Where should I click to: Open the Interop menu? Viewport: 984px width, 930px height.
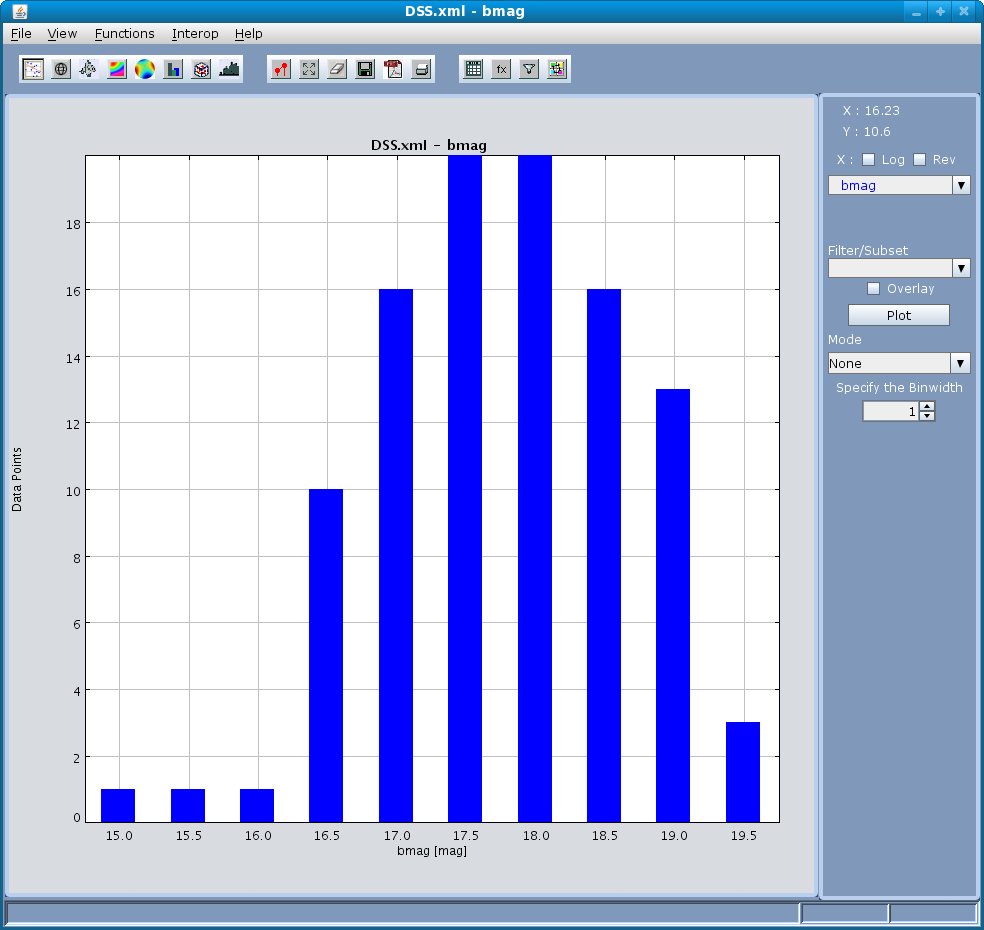point(195,34)
